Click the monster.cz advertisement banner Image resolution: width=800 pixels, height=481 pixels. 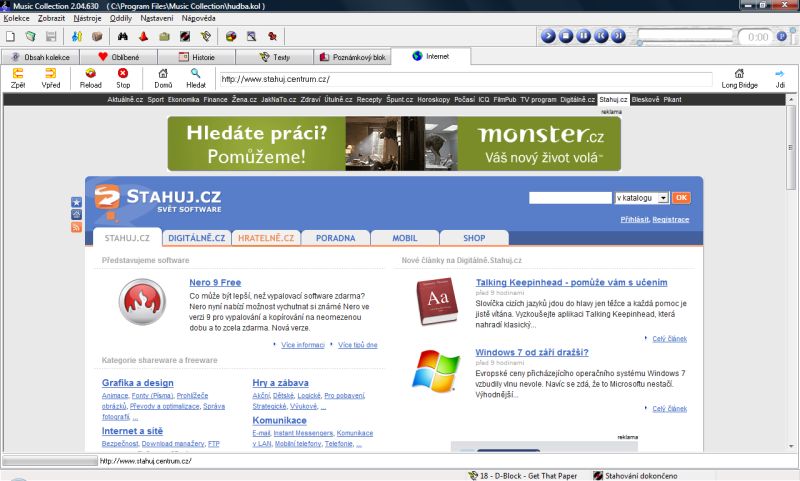394,143
